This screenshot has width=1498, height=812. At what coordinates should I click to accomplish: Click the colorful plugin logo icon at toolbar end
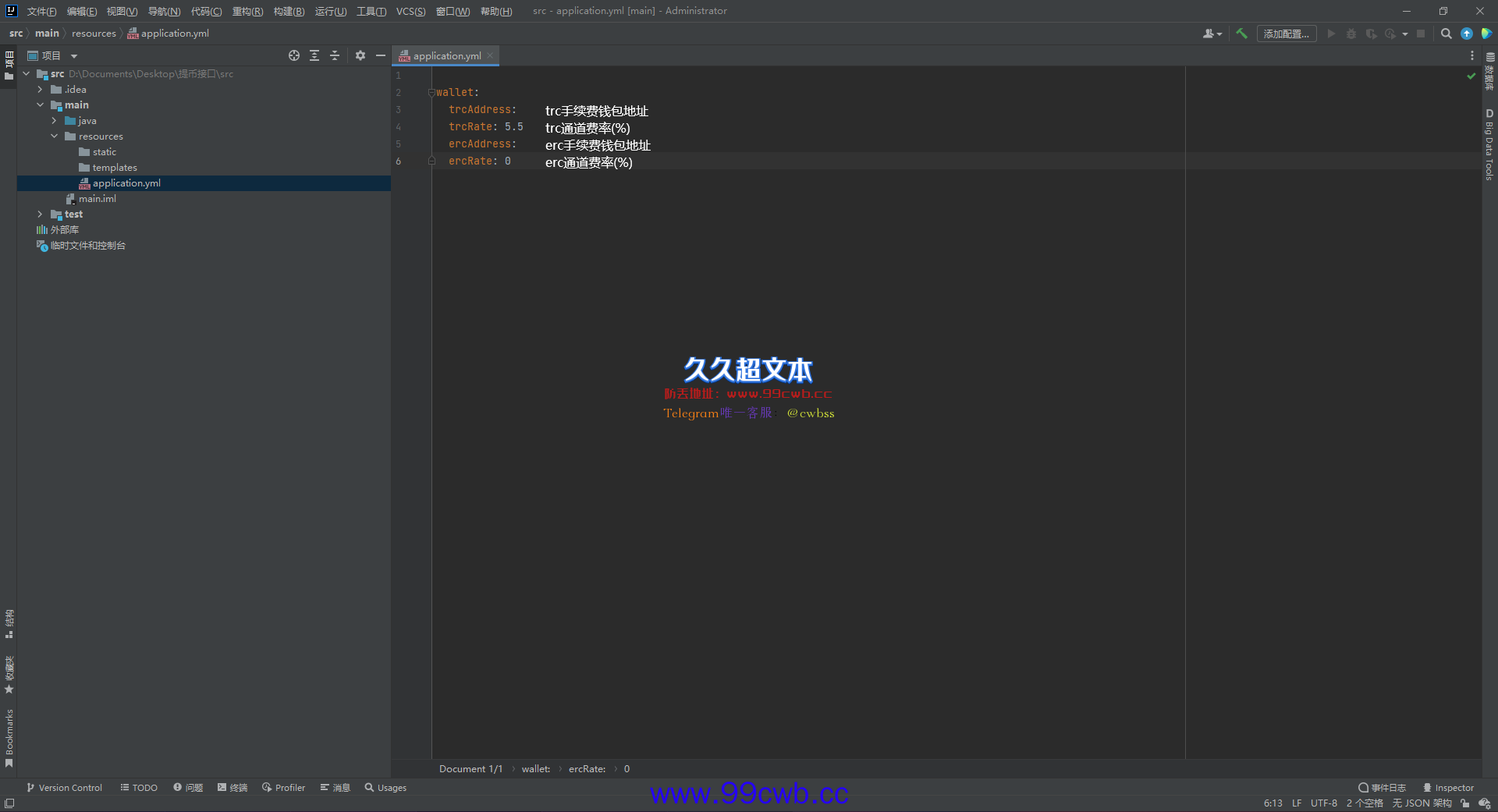tap(1486, 34)
